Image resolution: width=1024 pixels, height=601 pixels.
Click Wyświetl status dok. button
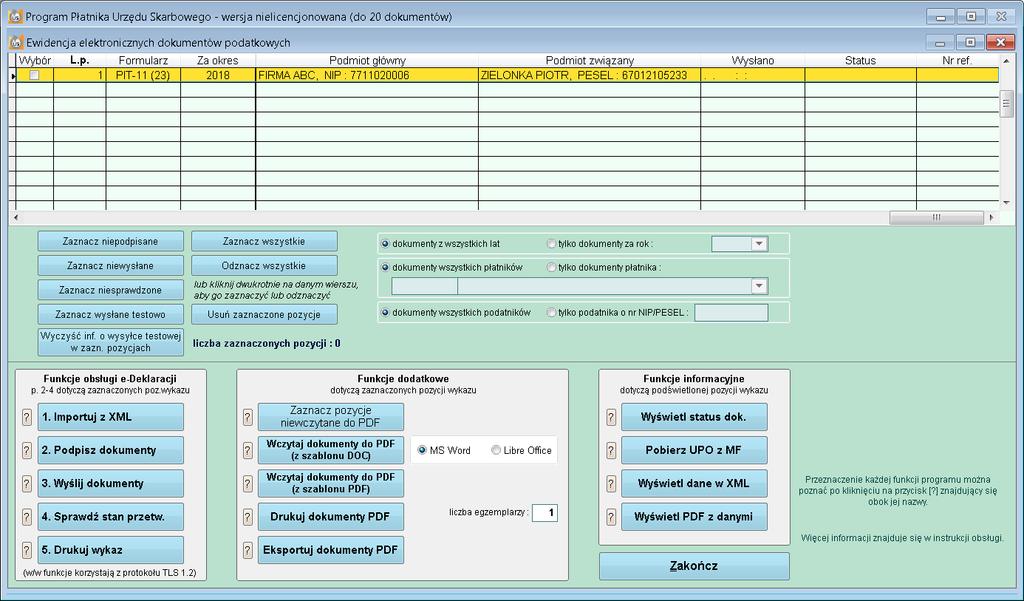pyautogui.click(x=694, y=417)
